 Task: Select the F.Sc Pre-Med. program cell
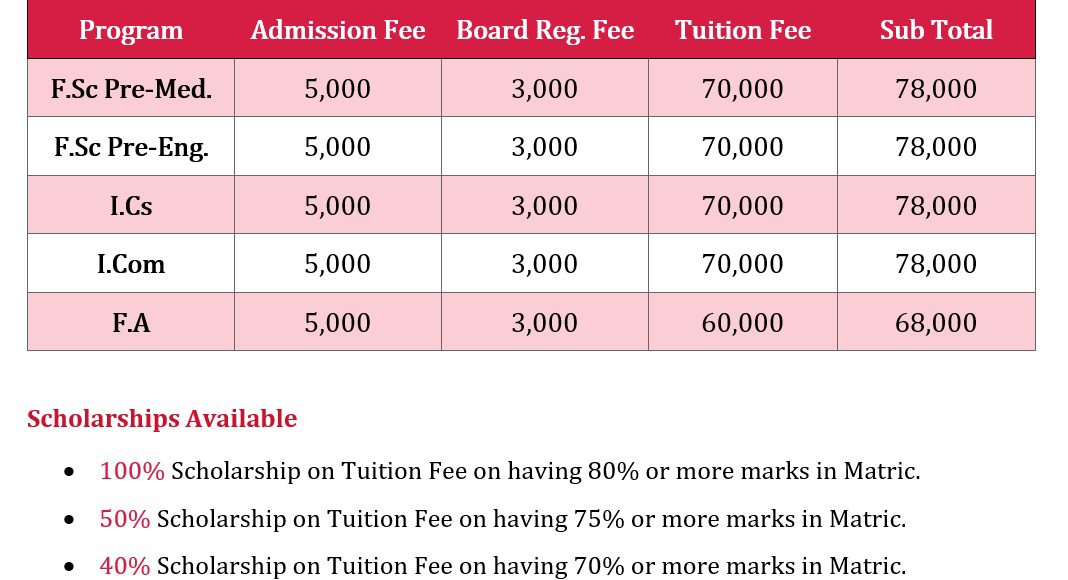[131, 89]
